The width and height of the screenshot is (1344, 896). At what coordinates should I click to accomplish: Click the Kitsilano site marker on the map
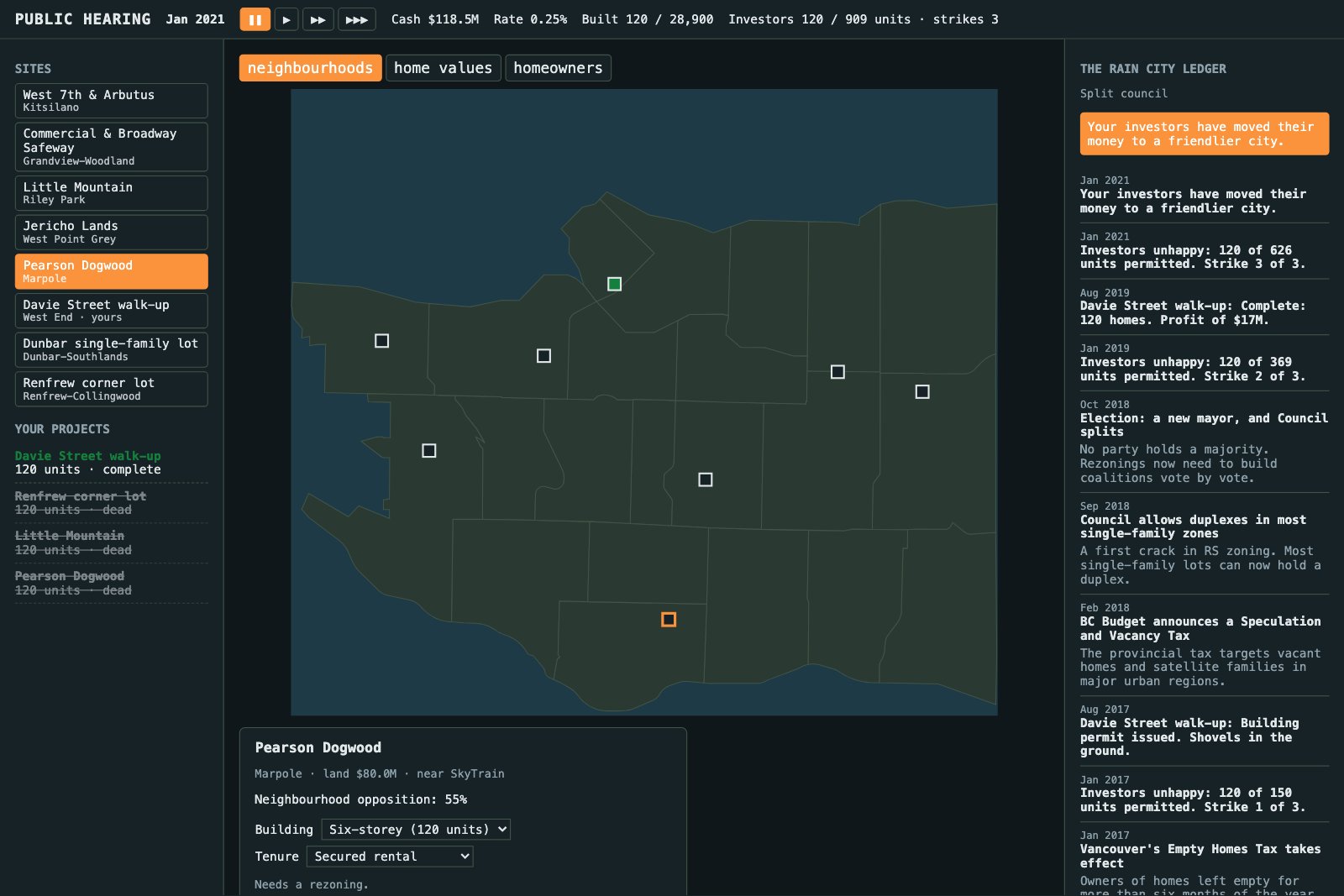click(543, 356)
